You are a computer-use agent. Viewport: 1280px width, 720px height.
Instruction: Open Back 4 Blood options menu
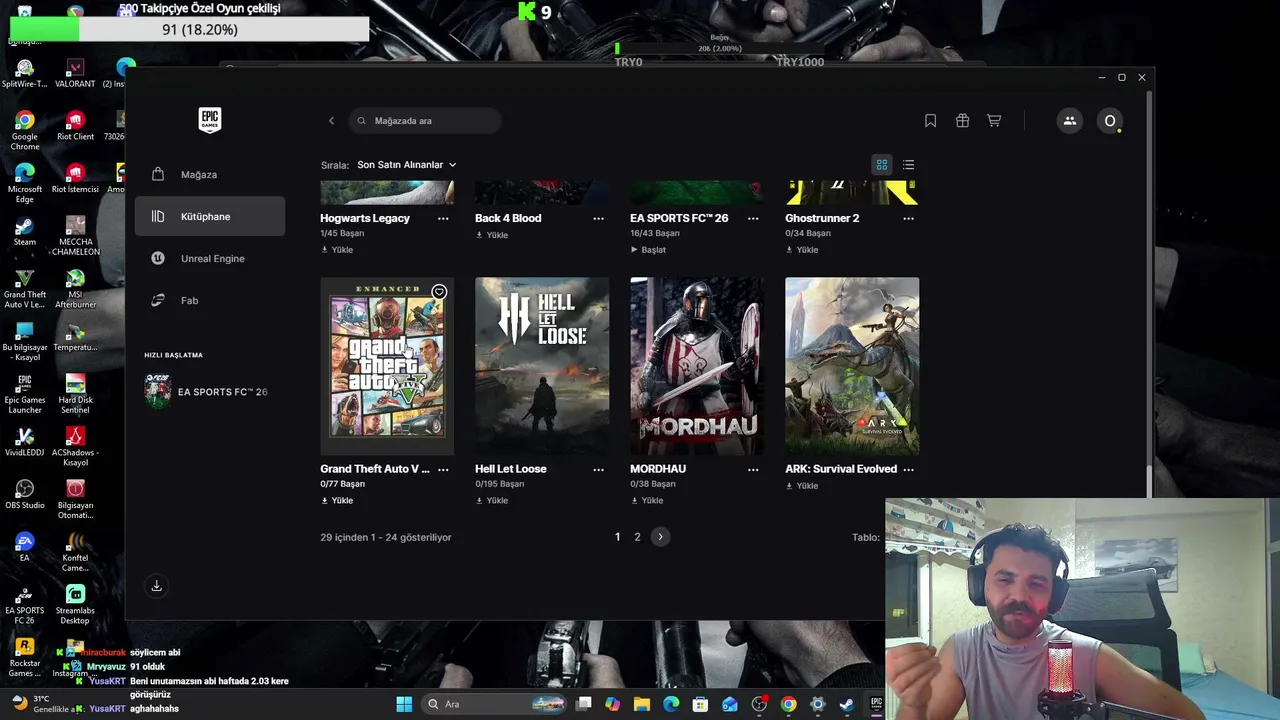[598, 218]
